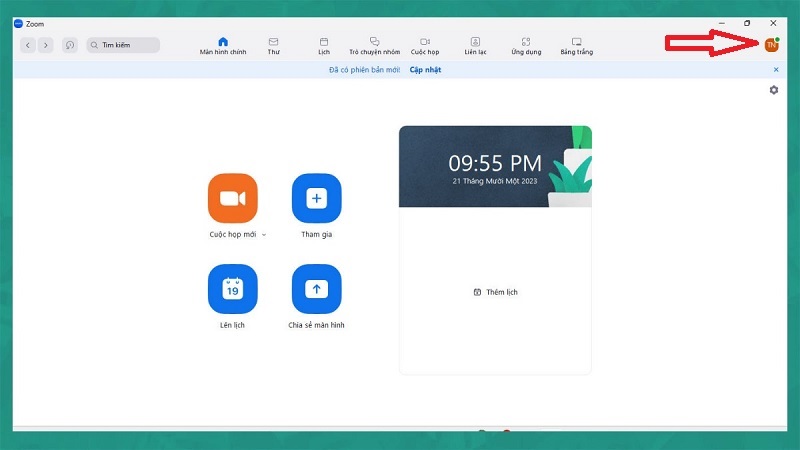The image size is (800, 450).
Task: Open the TN profile avatar menu
Action: (x=771, y=44)
